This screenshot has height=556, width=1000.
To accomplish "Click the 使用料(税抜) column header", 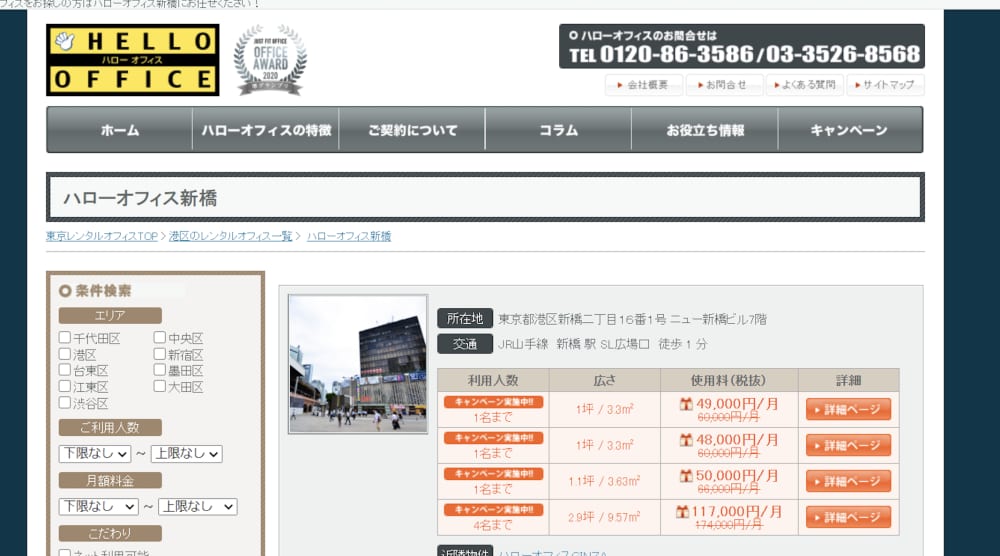I will point(729,381).
